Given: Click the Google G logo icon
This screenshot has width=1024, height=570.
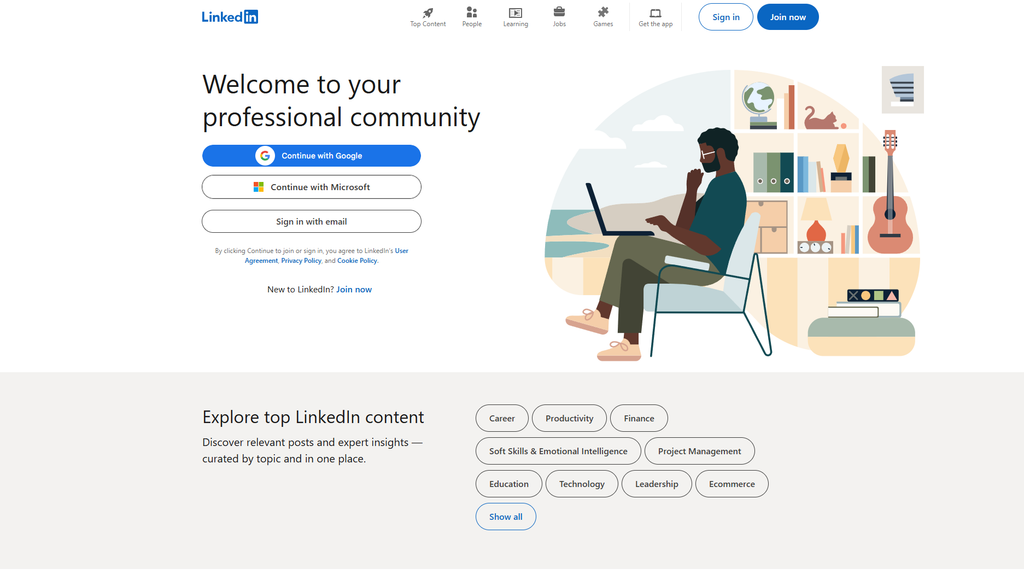Looking at the screenshot, I should click(x=264, y=155).
